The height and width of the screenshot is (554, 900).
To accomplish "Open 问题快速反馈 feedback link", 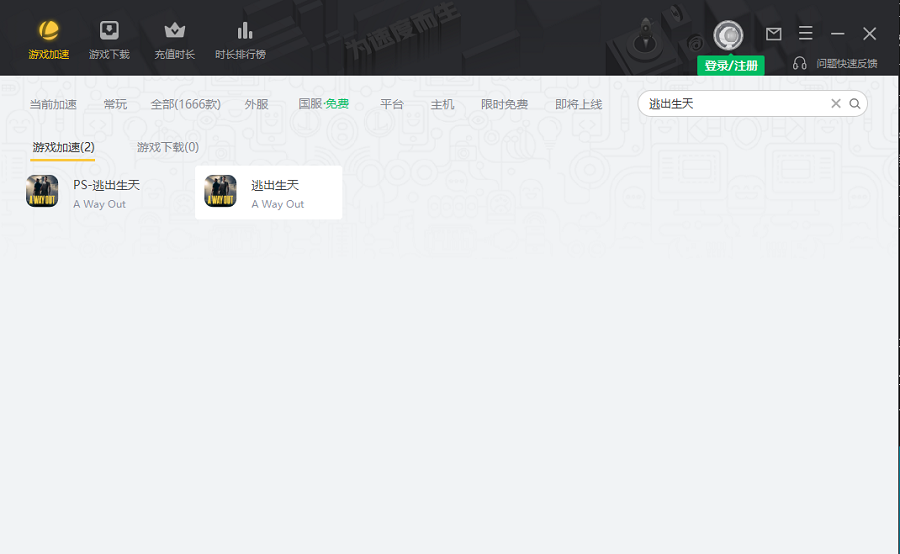I will click(847, 63).
